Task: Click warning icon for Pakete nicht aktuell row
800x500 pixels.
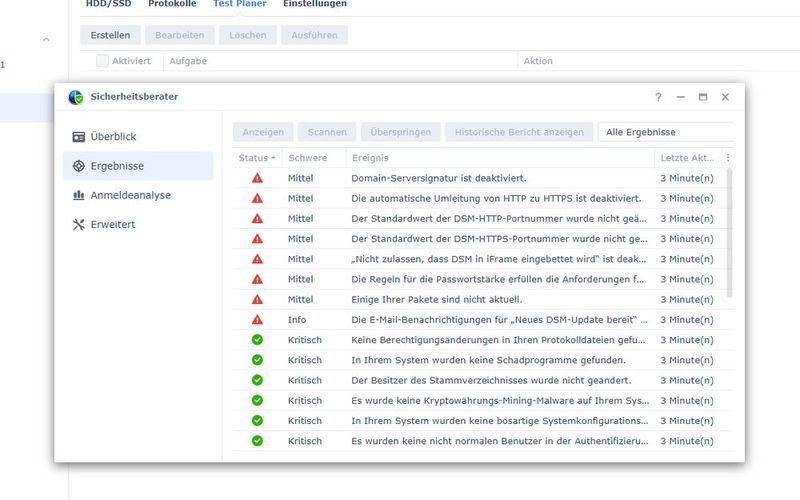Action: (257, 299)
